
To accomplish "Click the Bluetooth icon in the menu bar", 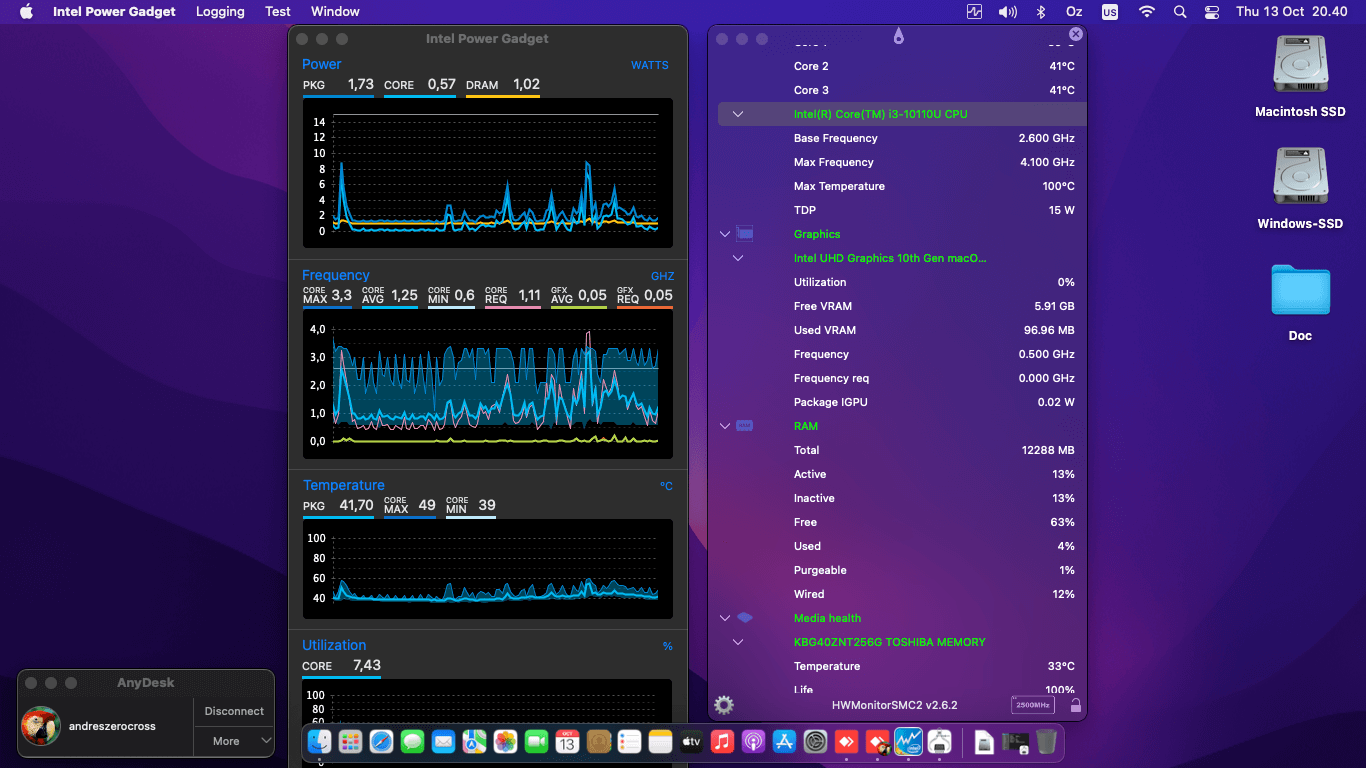I will 1039,11.
